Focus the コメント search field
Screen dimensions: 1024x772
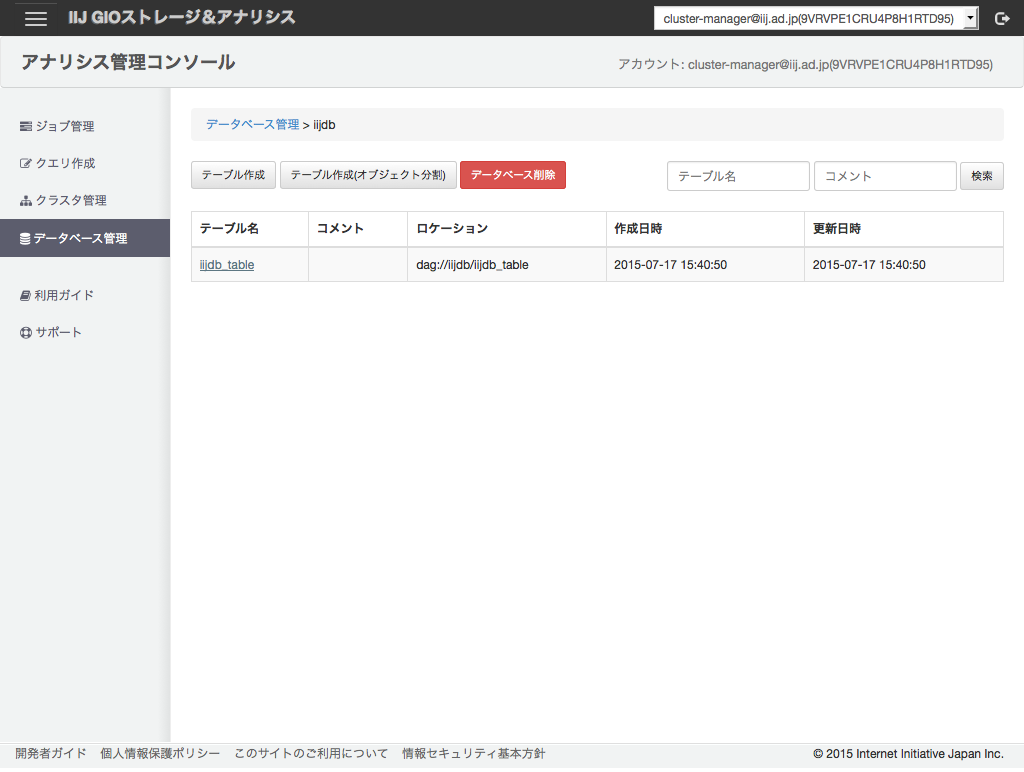[x=885, y=176]
